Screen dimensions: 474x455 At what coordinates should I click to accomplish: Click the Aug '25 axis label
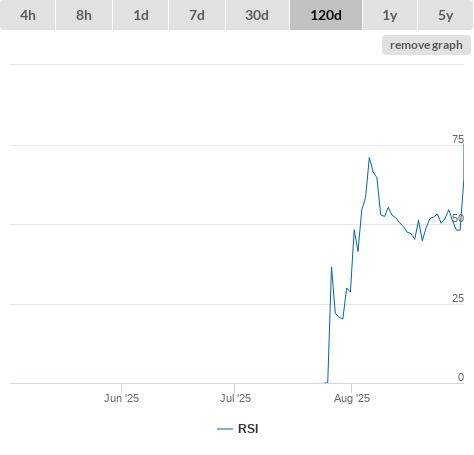[352, 398]
